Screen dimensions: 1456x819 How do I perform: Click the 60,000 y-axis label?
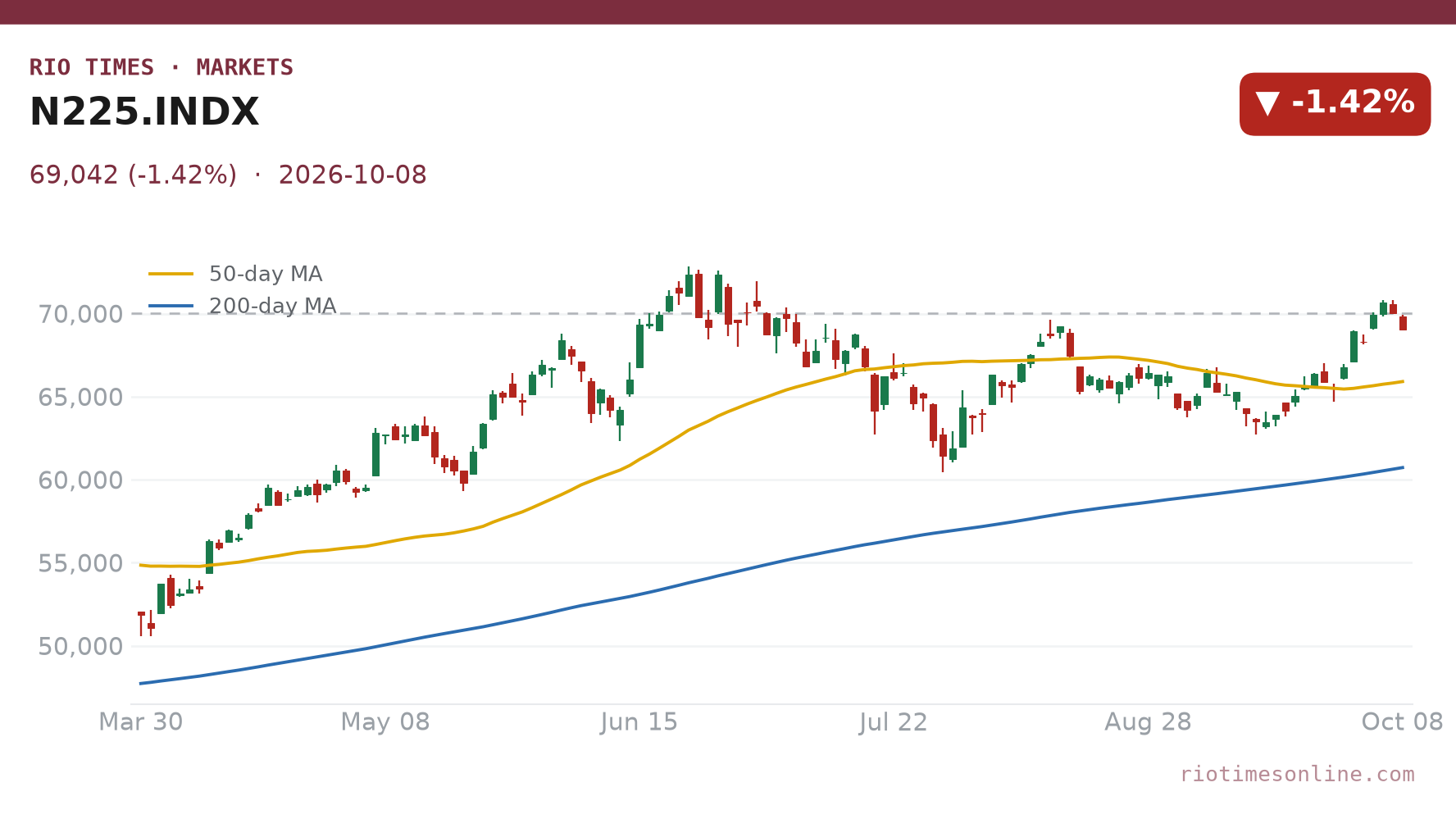click(x=80, y=480)
